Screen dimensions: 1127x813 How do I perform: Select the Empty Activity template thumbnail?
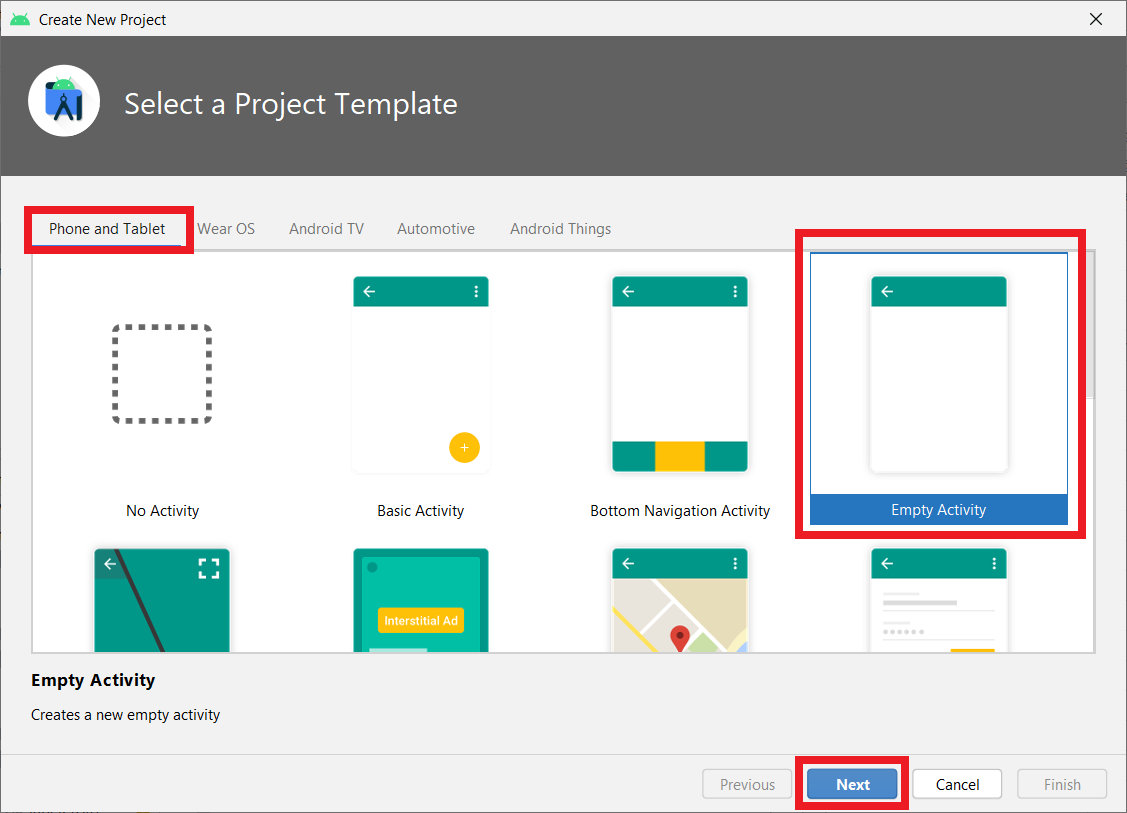click(939, 375)
